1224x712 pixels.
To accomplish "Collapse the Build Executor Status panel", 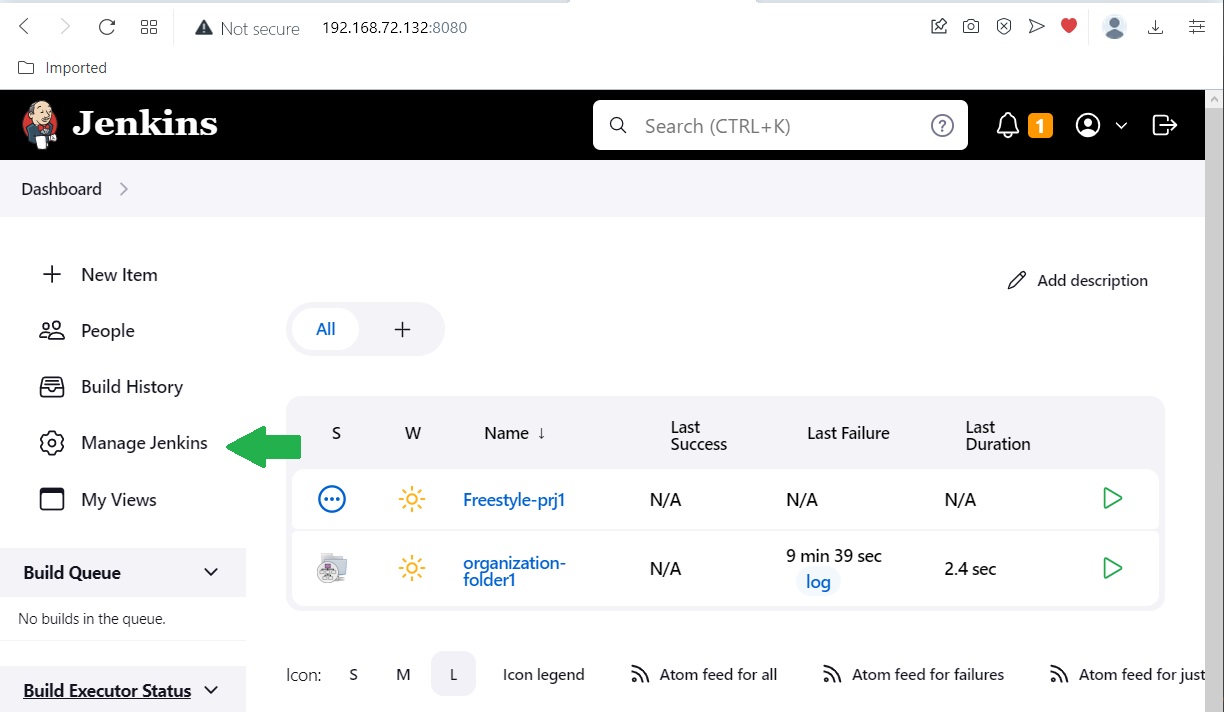I will point(211,691).
